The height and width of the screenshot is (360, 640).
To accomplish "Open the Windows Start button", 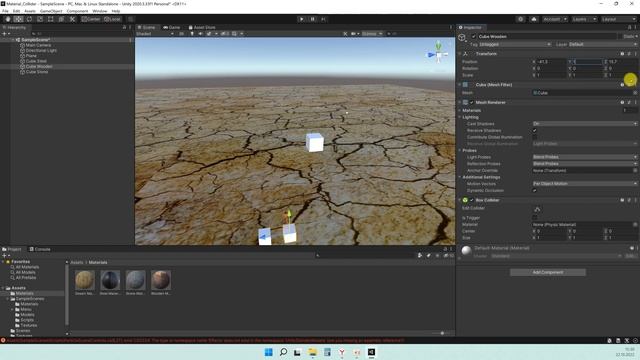I will (269, 352).
